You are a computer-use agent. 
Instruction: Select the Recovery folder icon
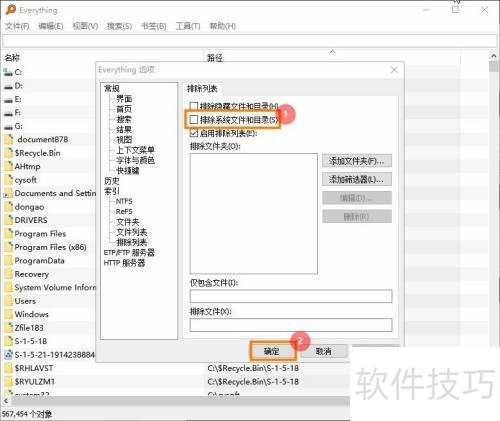pyautogui.click(x=9, y=274)
